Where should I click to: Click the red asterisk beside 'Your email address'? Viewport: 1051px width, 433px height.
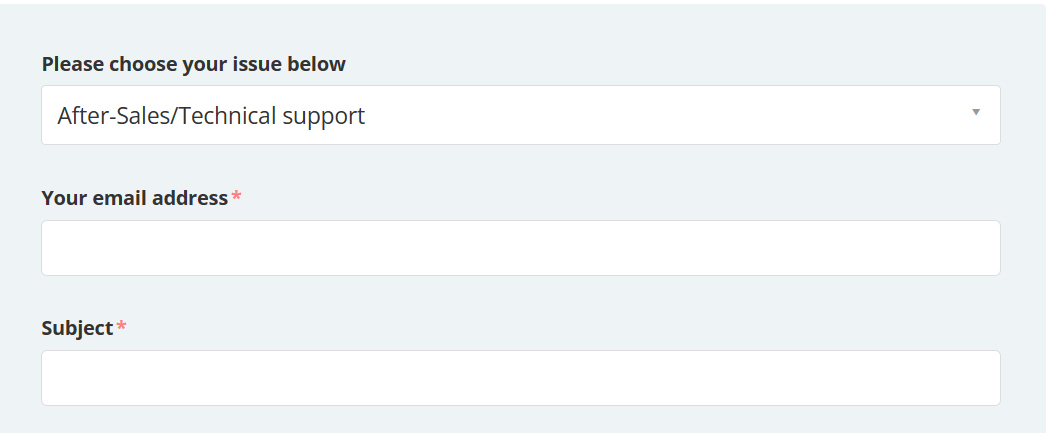pyautogui.click(x=236, y=198)
